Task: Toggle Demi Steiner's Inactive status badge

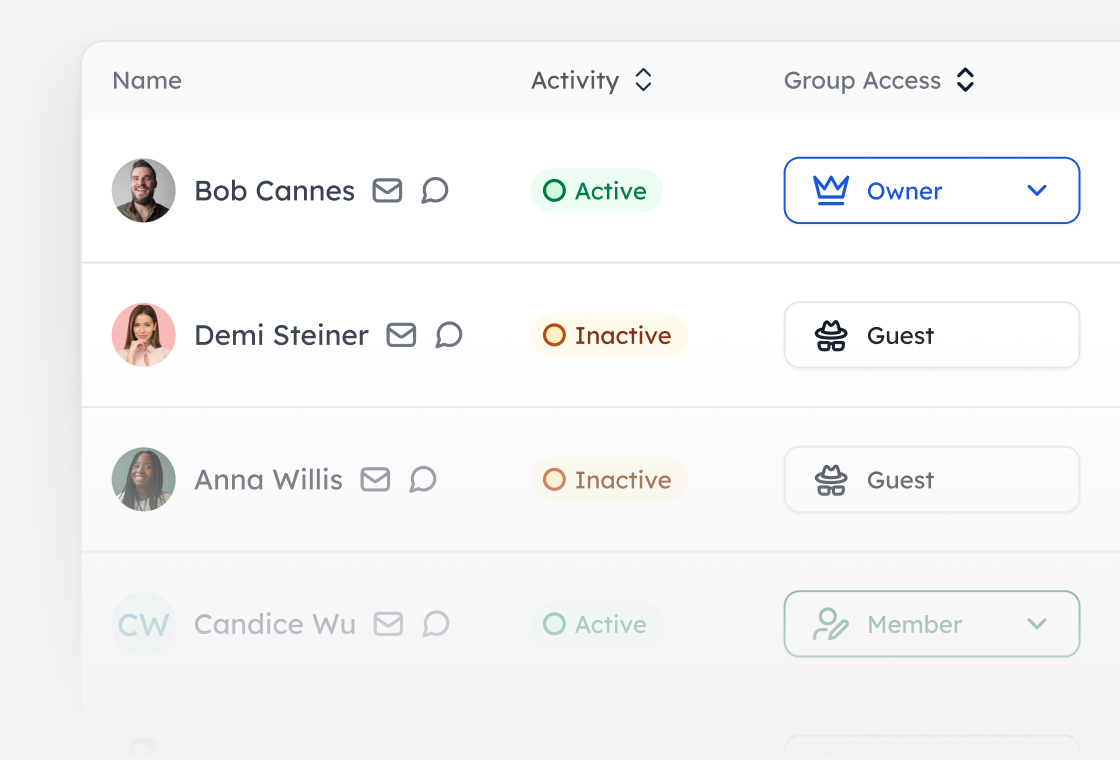Action: point(608,335)
